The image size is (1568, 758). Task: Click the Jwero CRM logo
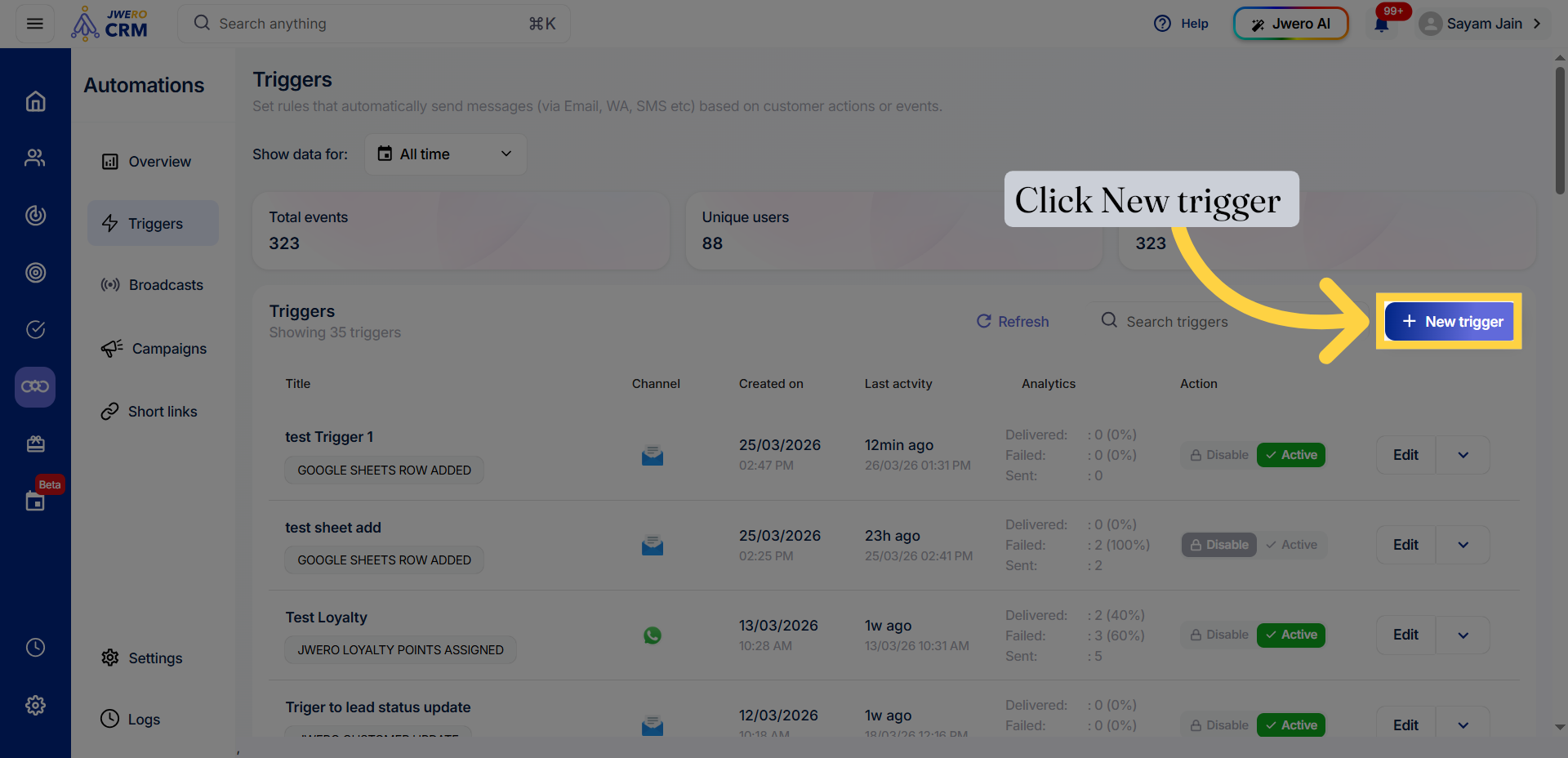coord(109,24)
